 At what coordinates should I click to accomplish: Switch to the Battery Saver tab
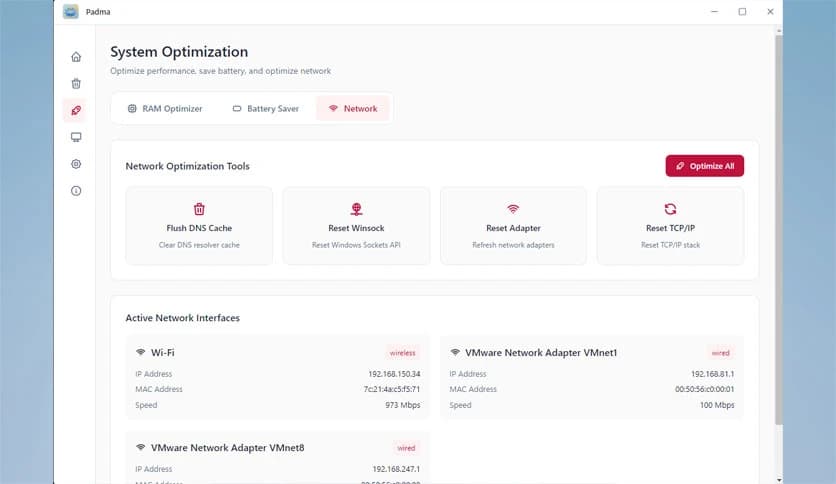click(265, 108)
